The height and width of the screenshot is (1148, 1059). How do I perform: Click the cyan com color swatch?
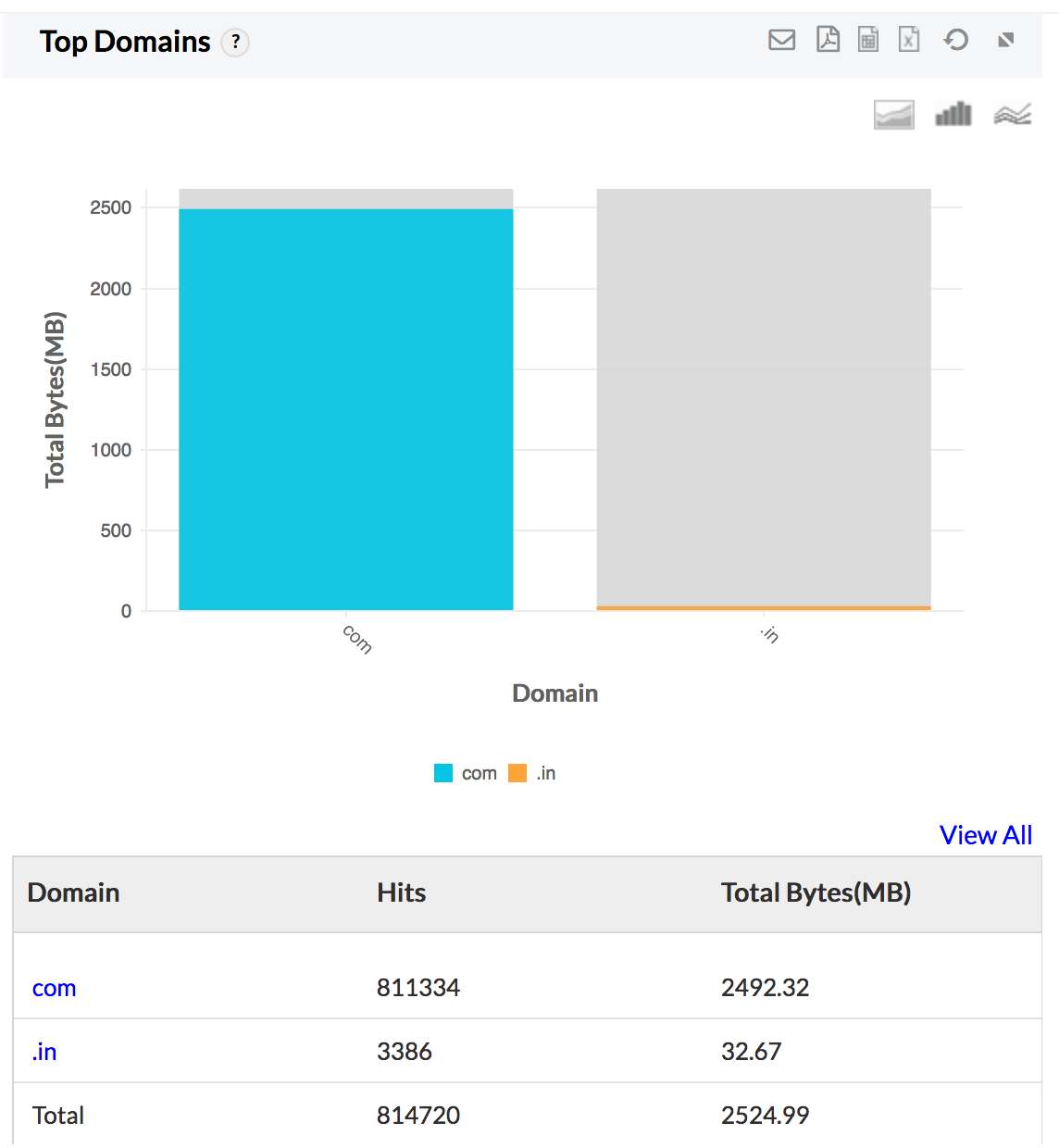point(442,772)
